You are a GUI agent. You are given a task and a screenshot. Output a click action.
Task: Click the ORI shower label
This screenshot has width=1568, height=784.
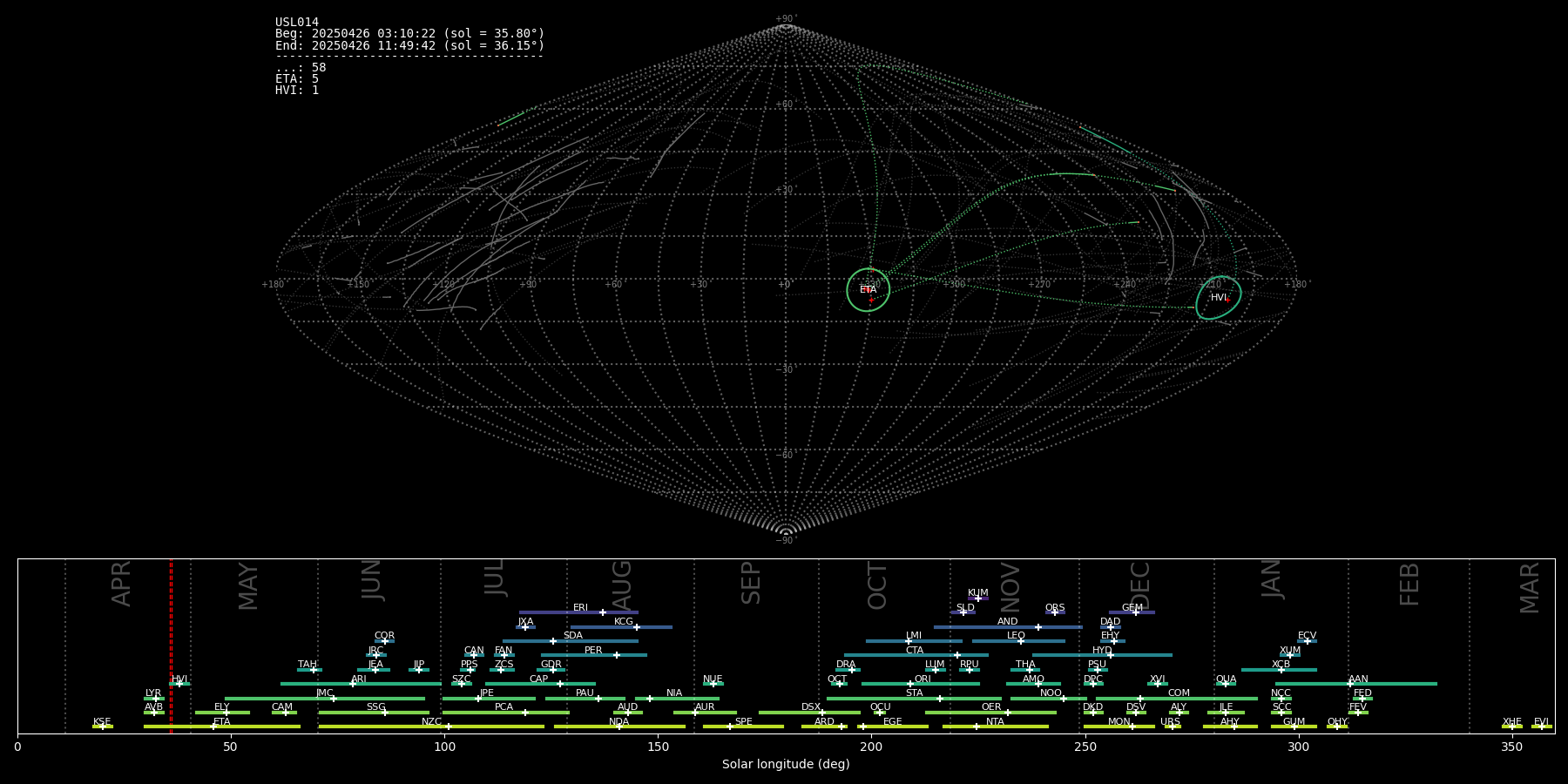point(923,679)
